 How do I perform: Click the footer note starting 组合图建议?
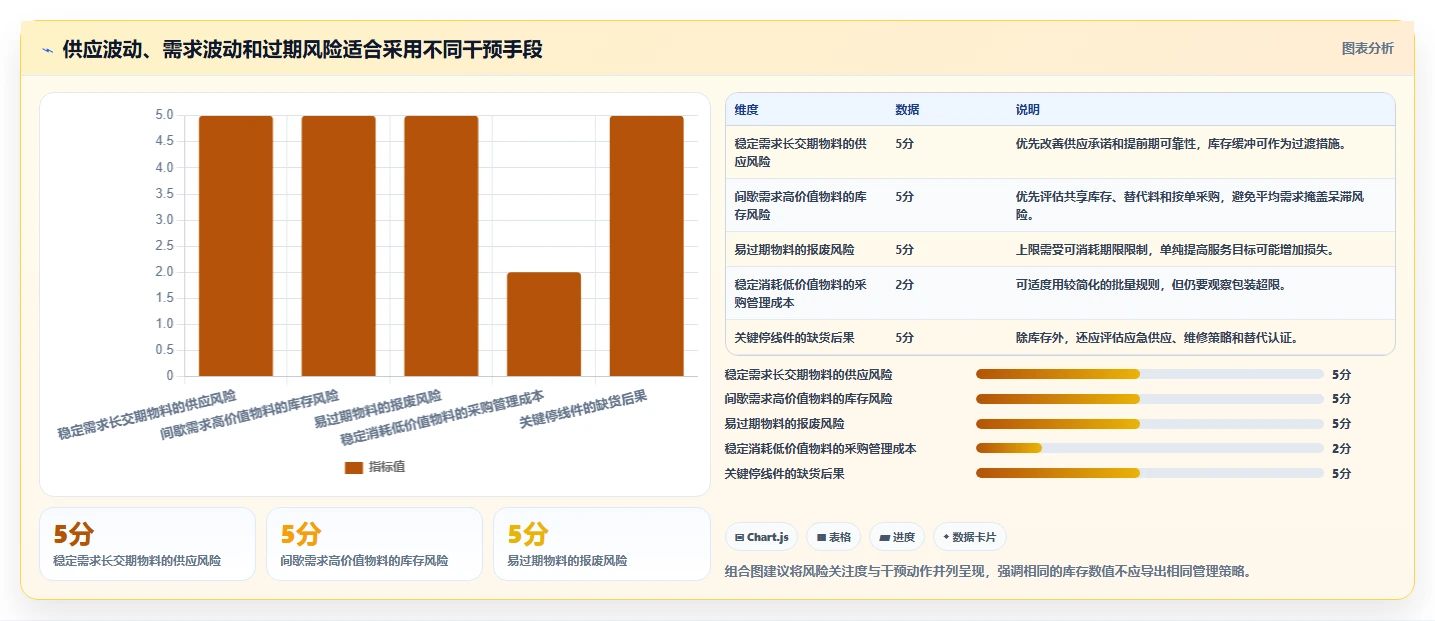(x=988, y=572)
